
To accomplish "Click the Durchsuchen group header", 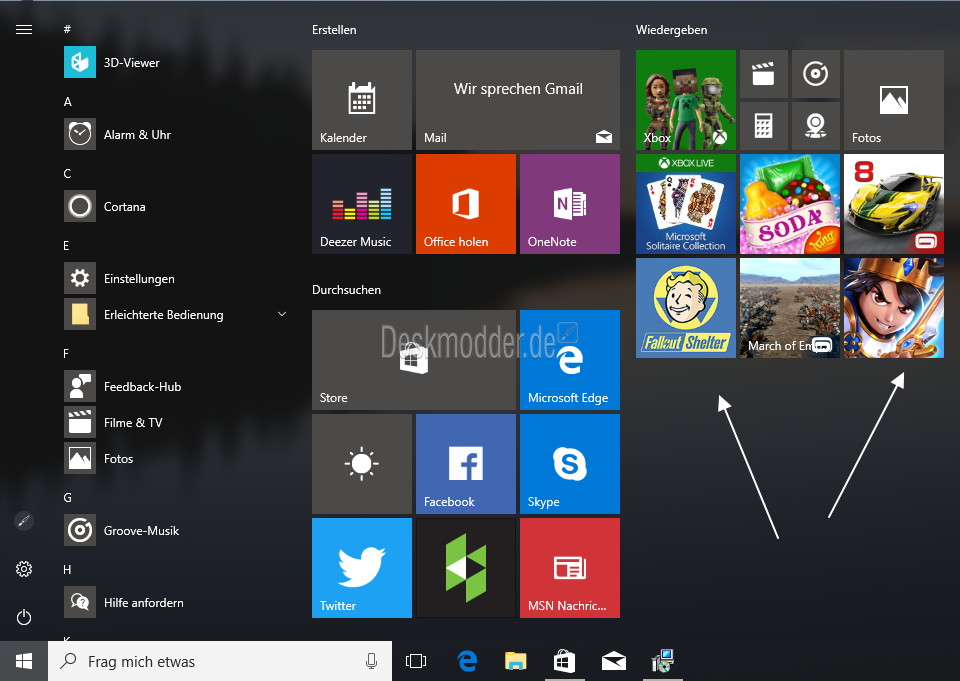I will 347,290.
